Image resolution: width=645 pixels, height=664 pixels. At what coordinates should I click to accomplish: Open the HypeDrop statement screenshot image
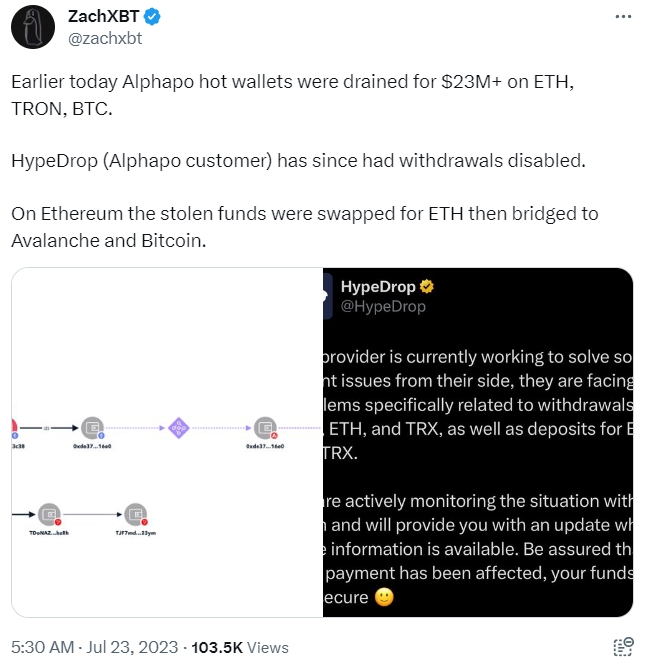click(478, 442)
